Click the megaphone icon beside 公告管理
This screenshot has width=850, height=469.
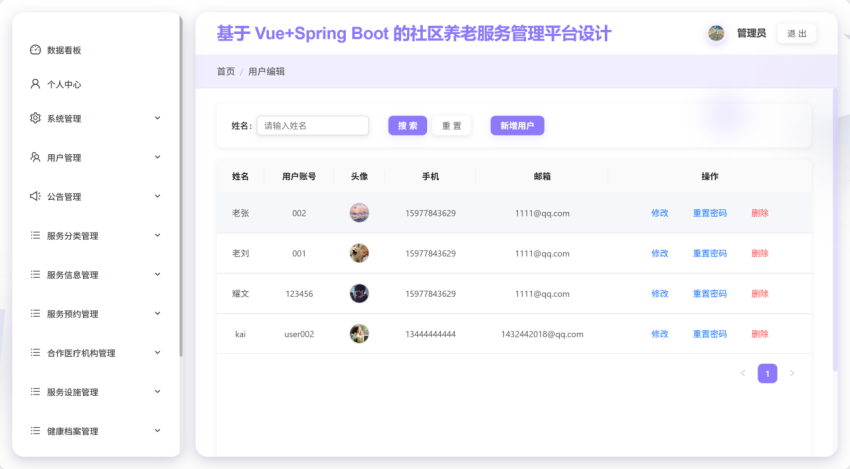pyautogui.click(x=35, y=196)
